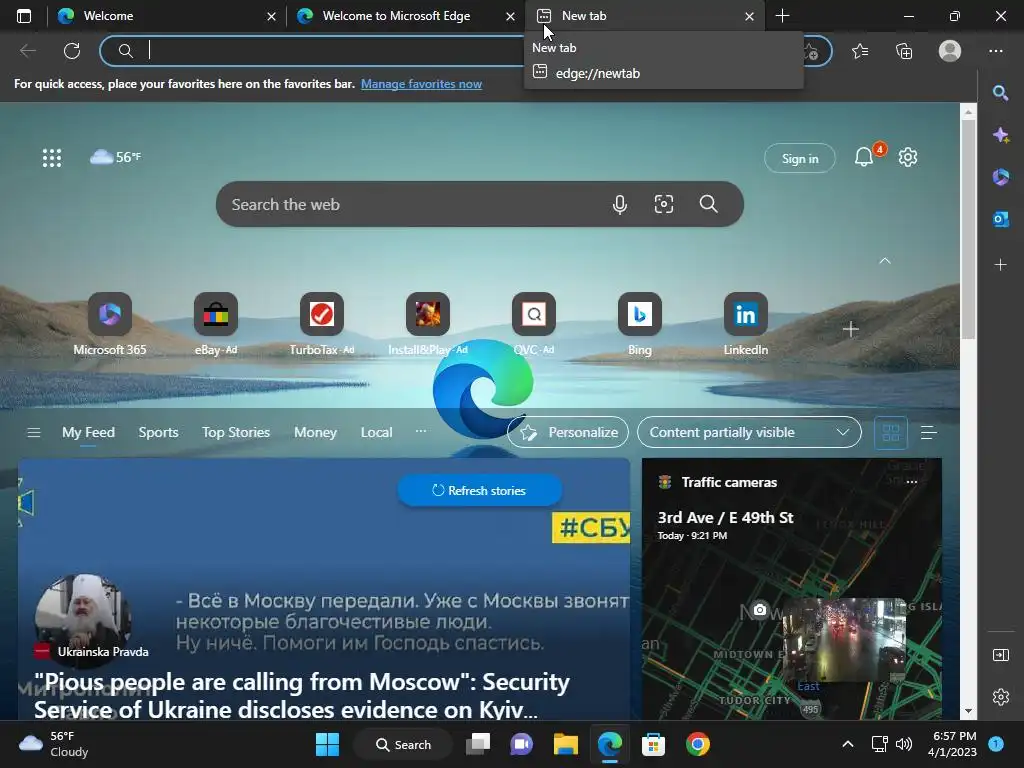Open the eBay quick link tile
Screen dimensions: 1024x768
(216, 325)
